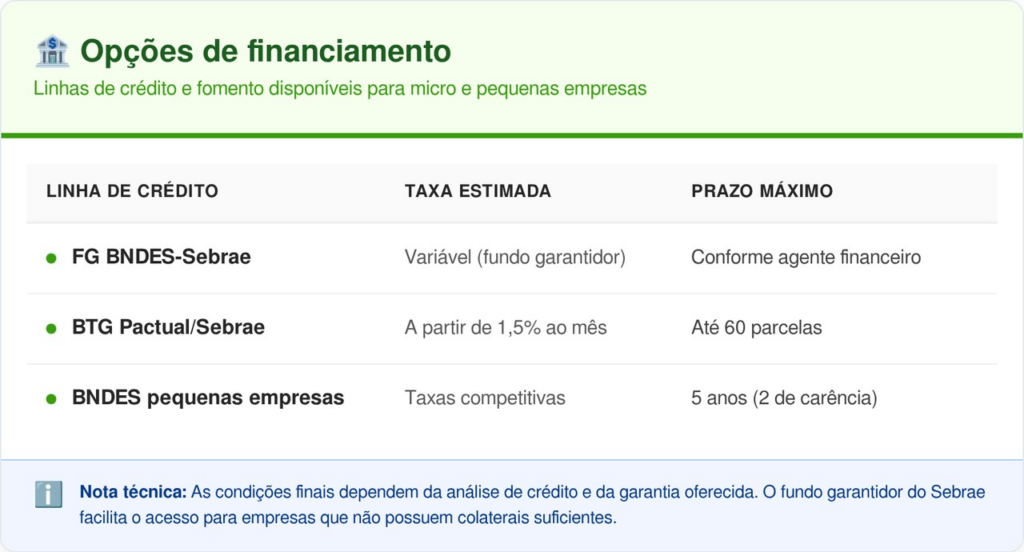1024x552 pixels.
Task: Click the 5 anos (2 de carência) cell
Action: 783,398
